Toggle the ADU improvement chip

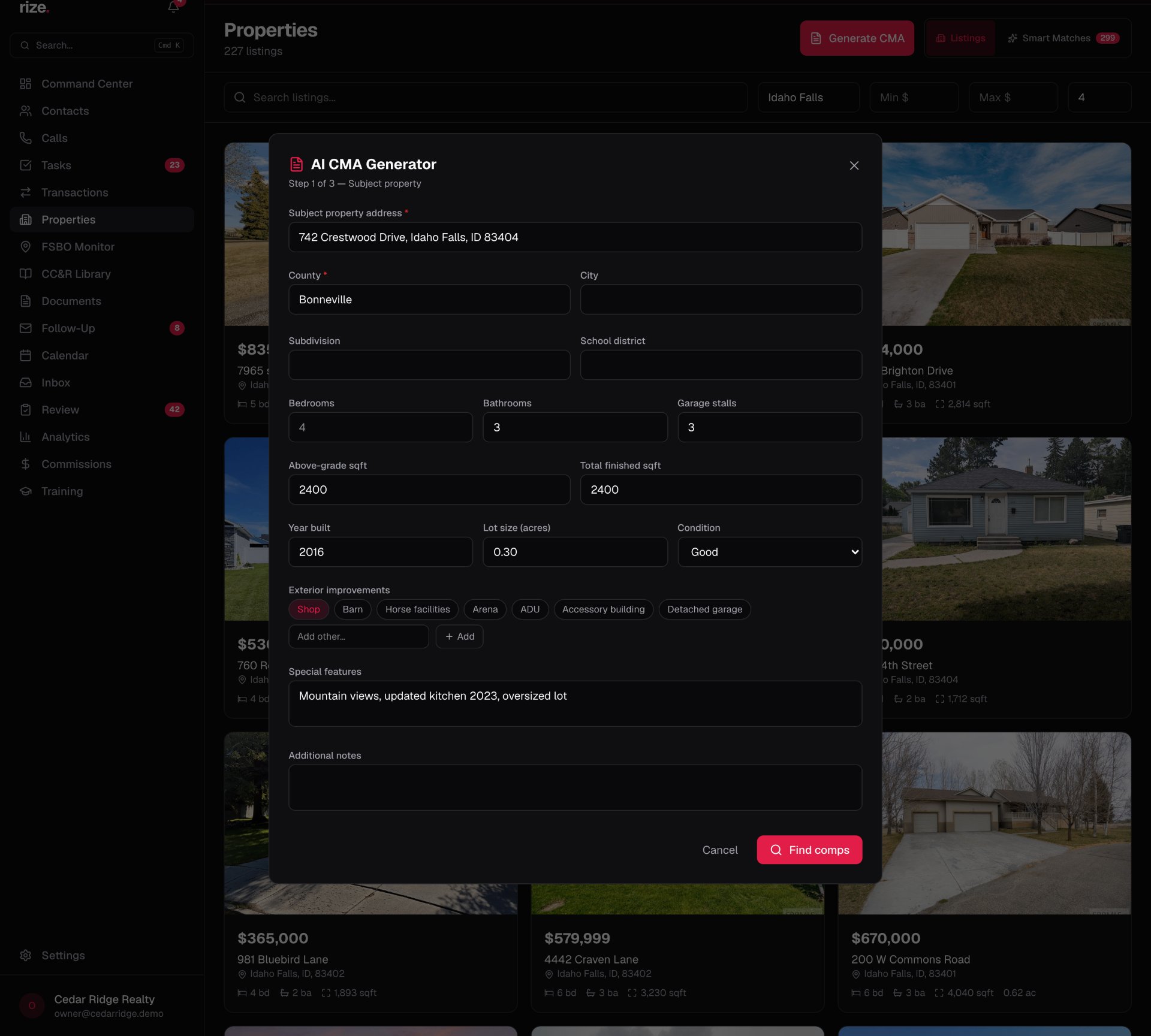point(530,609)
